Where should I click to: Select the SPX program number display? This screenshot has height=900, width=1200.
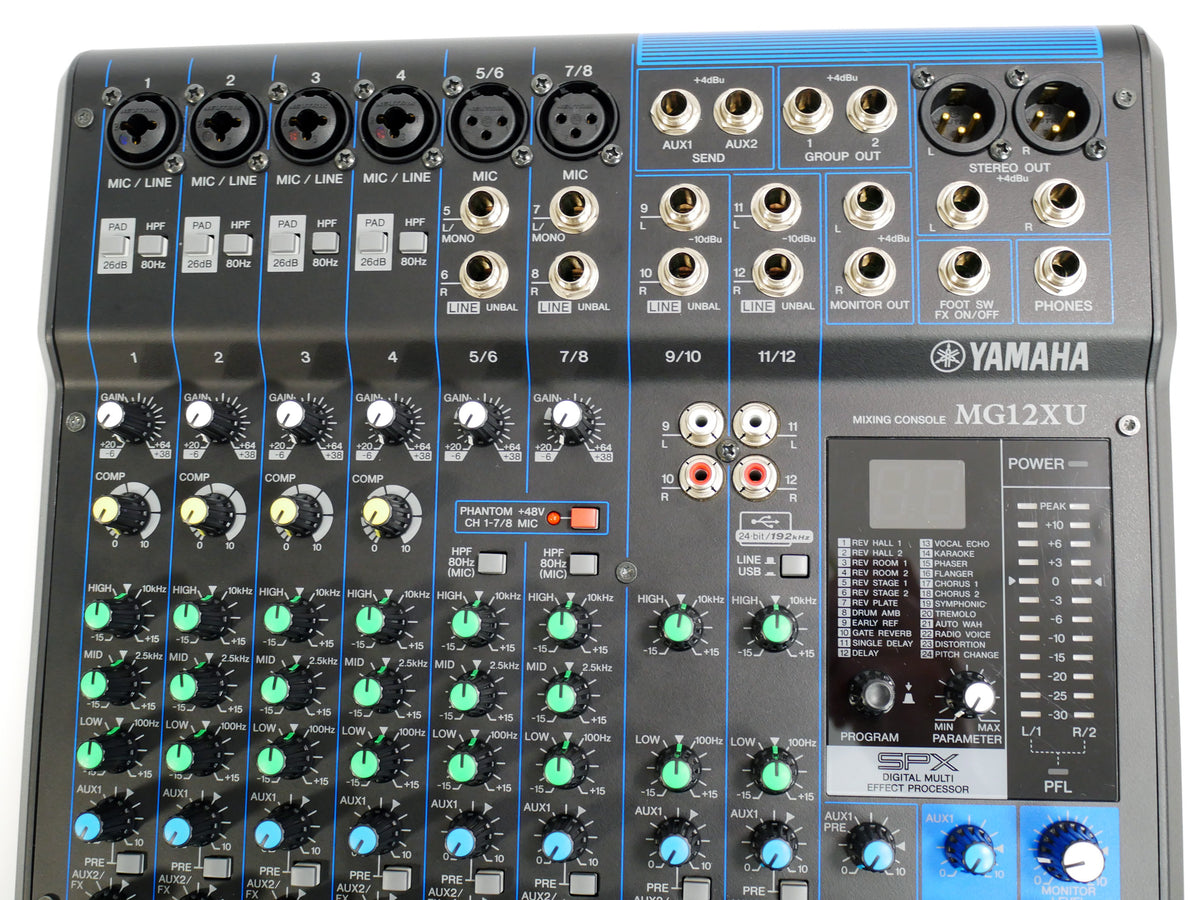(917, 494)
